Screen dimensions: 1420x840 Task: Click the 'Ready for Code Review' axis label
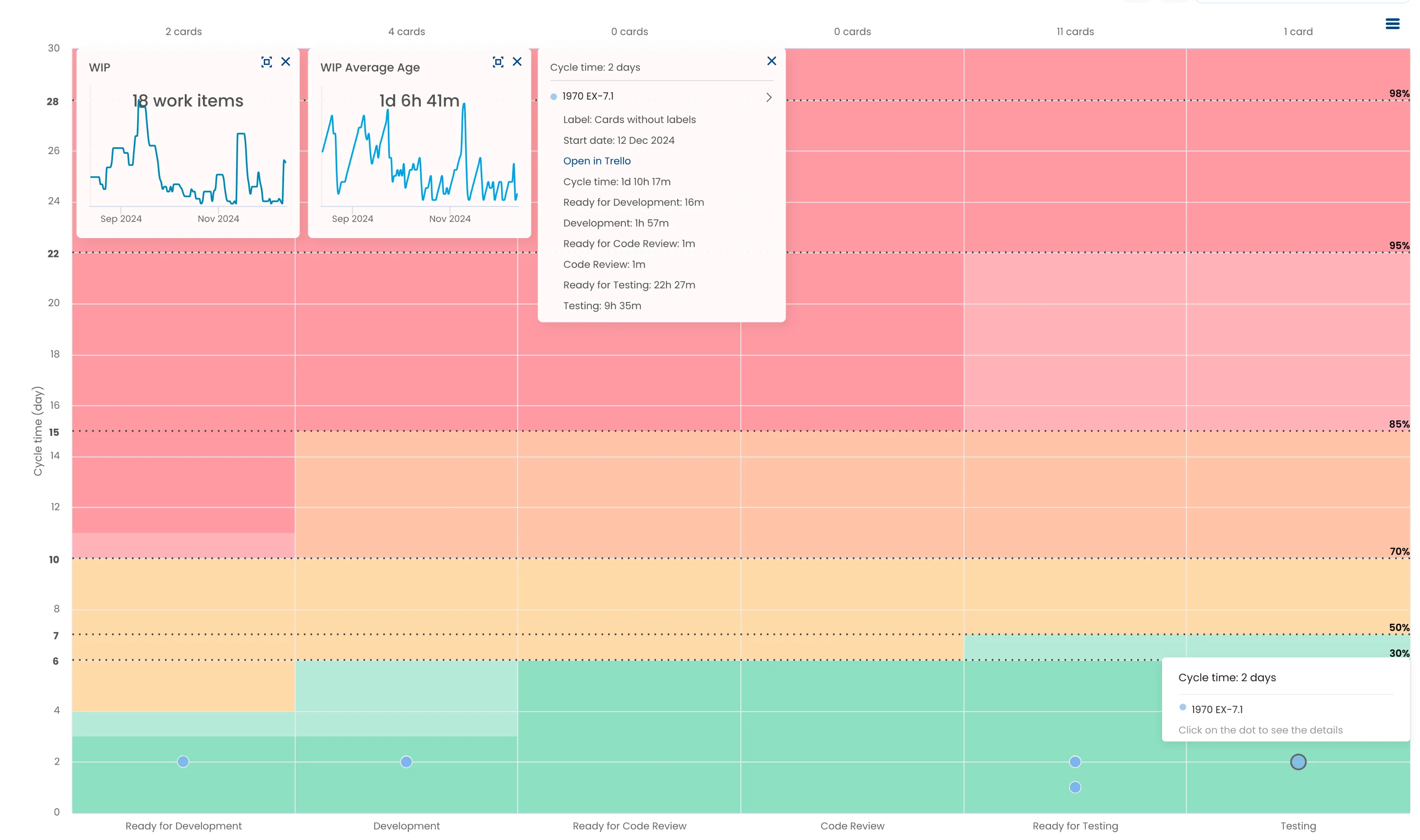pyautogui.click(x=629, y=826)
